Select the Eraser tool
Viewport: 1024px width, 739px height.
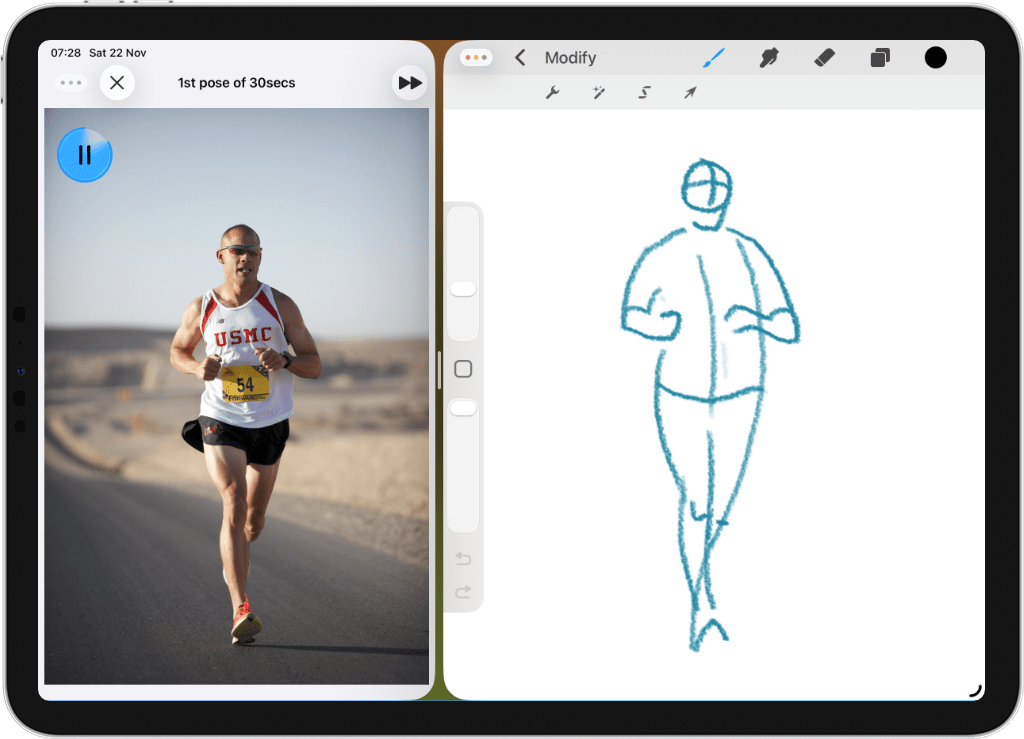coord(824,57)
